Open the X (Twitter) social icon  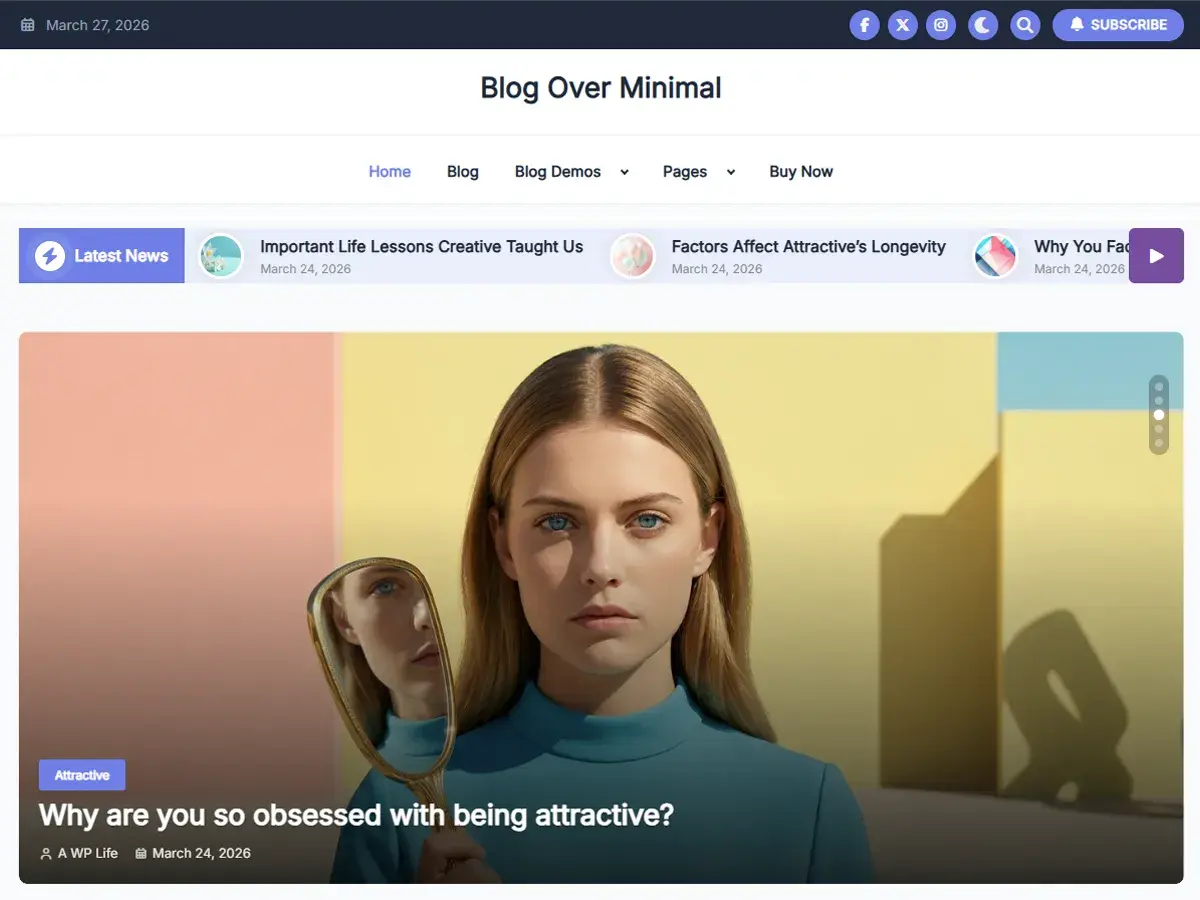point(903,25)
